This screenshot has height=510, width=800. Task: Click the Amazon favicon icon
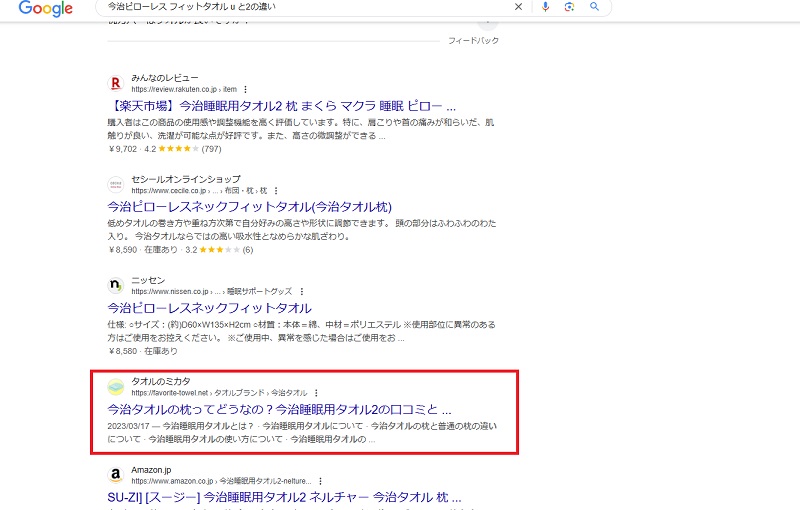tap(116, 475)
